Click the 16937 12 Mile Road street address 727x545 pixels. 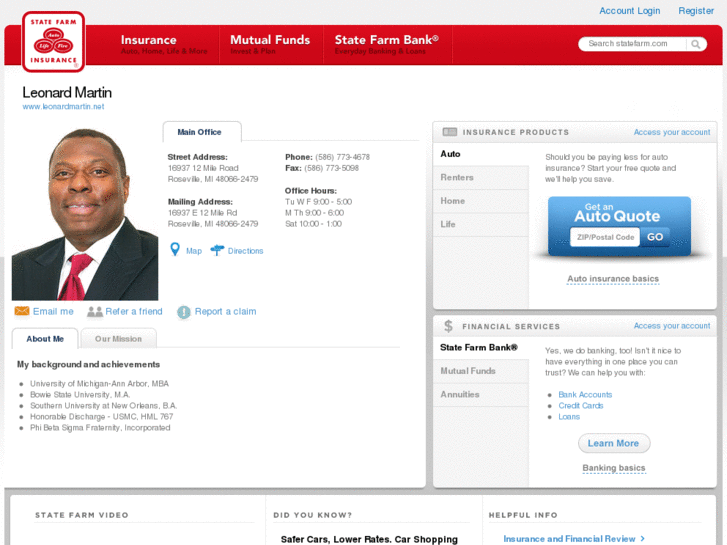coord(203,168)
